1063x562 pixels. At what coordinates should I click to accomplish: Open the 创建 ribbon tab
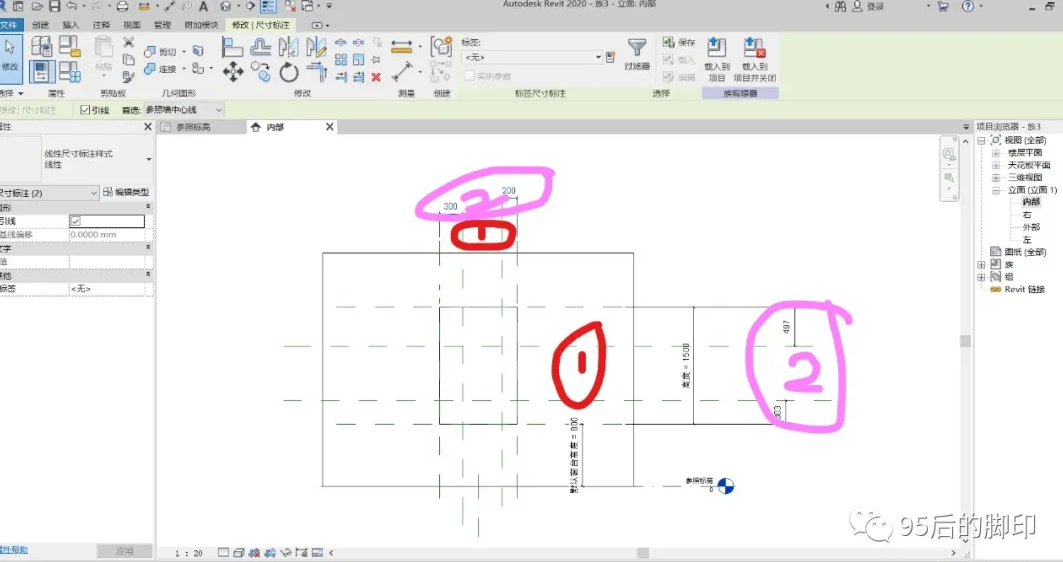pos(41,25)
